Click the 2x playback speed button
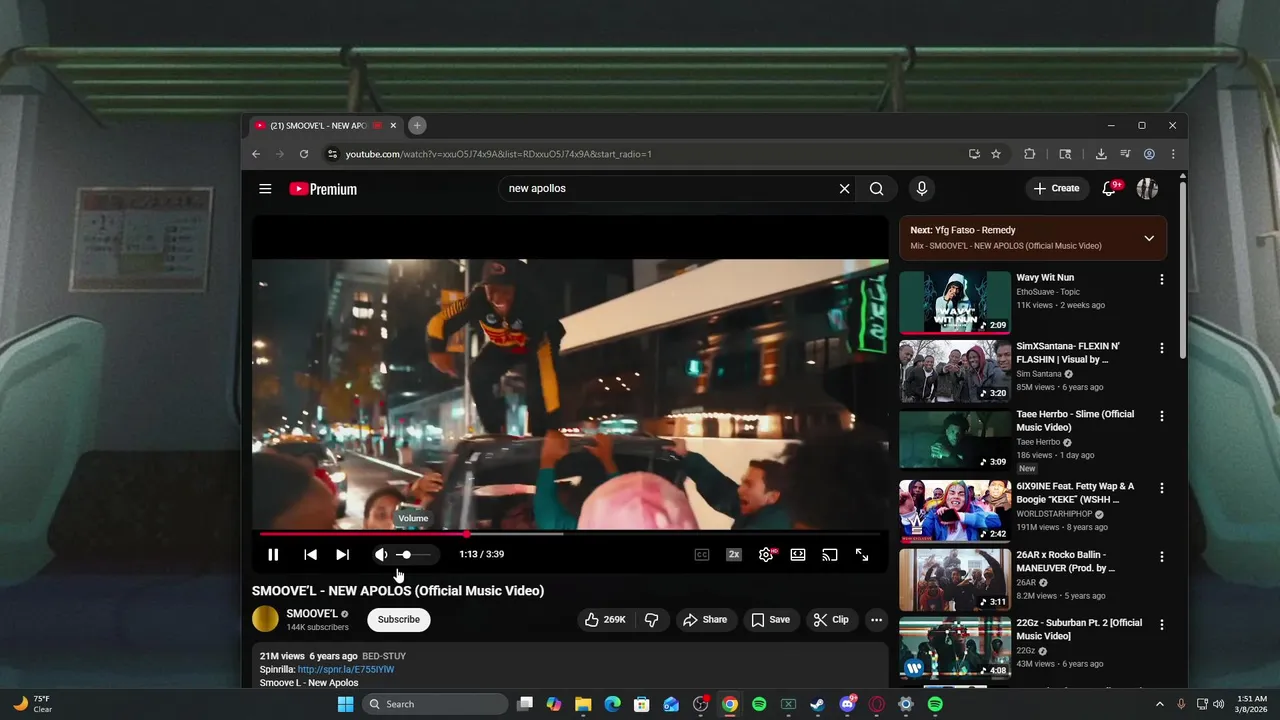The height and width of the screenshot is (720, 1280). point(734,555)
